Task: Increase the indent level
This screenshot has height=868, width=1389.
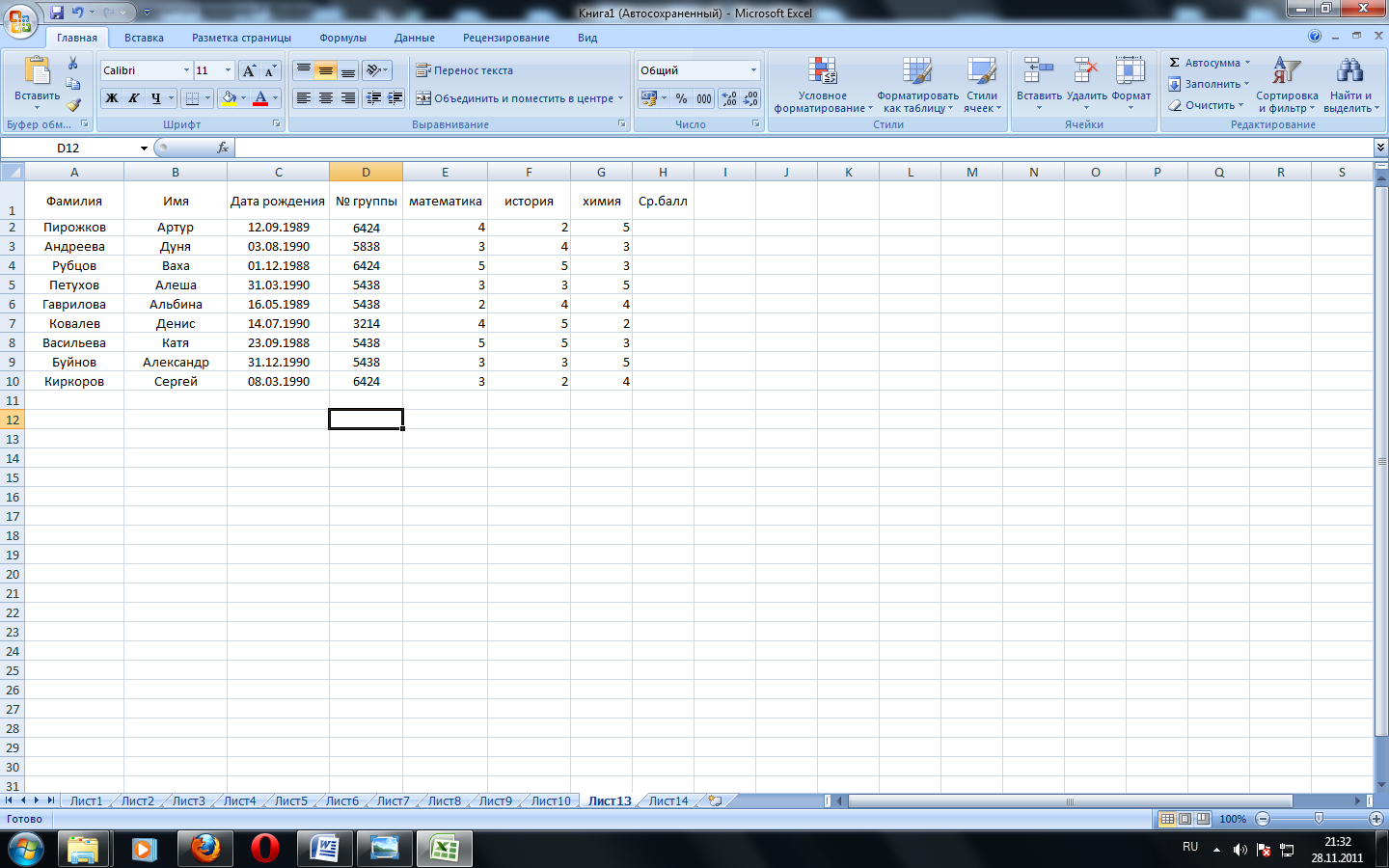Action: [395, 98]
